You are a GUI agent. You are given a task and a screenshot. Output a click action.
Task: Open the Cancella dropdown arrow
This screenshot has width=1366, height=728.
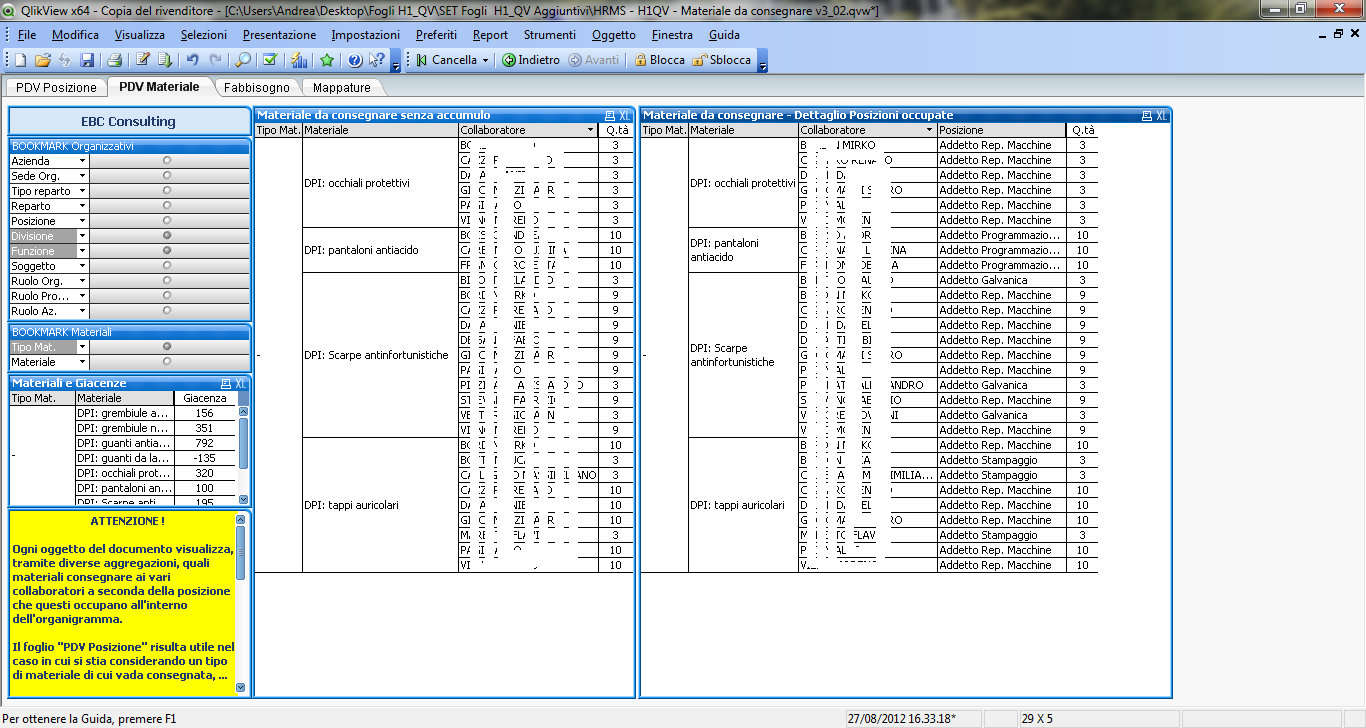point(486,60)
